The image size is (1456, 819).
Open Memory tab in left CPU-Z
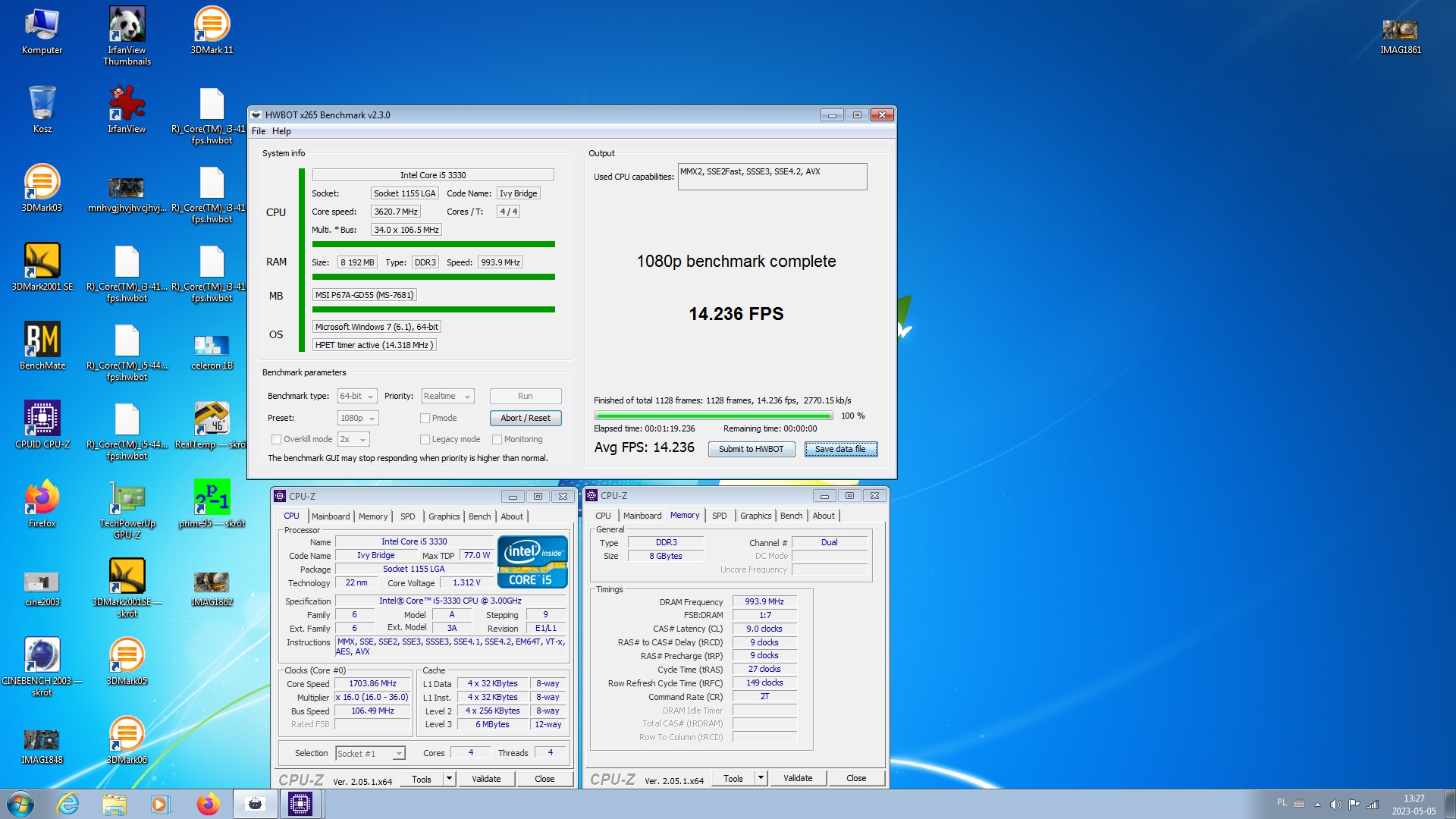click(373, 516)
